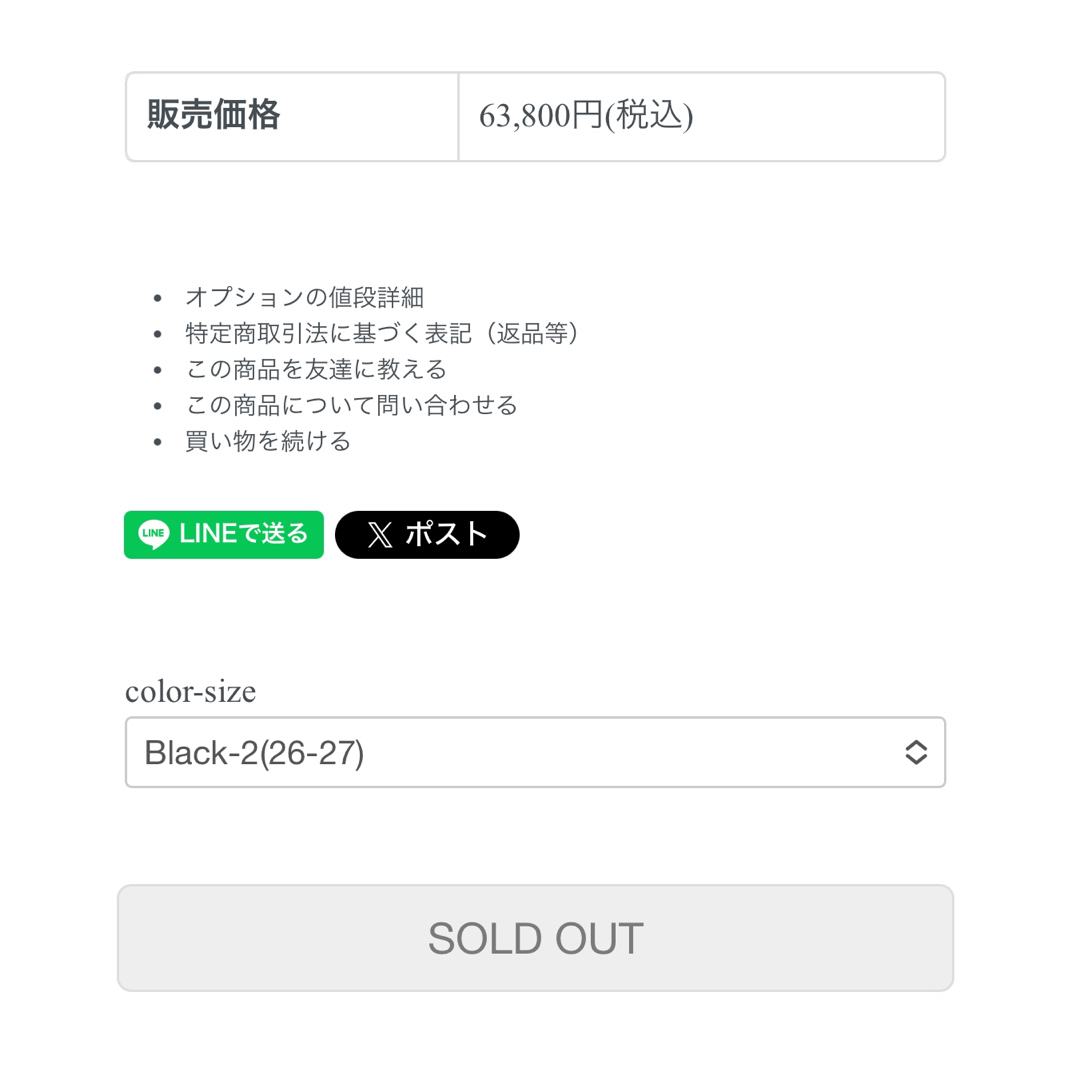
Task: Open オプションの値段詳細 link
Action: (304, 298)
